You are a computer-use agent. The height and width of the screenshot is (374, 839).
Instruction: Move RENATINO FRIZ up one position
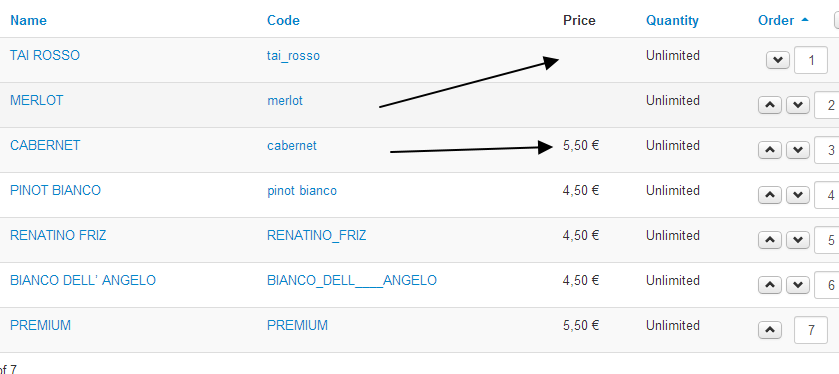[x=770, y=240]
